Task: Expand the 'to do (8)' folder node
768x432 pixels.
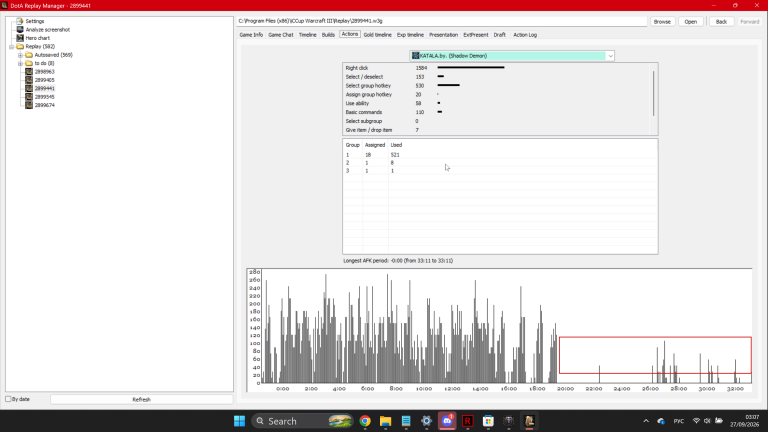Action: [x=20, y=63]
